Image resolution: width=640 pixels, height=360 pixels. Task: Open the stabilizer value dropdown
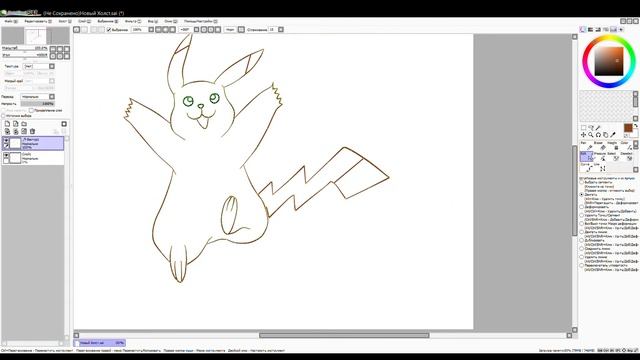point(281,29)
